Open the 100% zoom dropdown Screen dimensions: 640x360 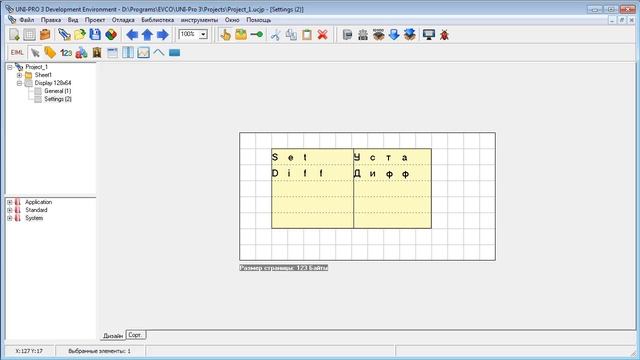pyautogui.click(x=203, y=34)
